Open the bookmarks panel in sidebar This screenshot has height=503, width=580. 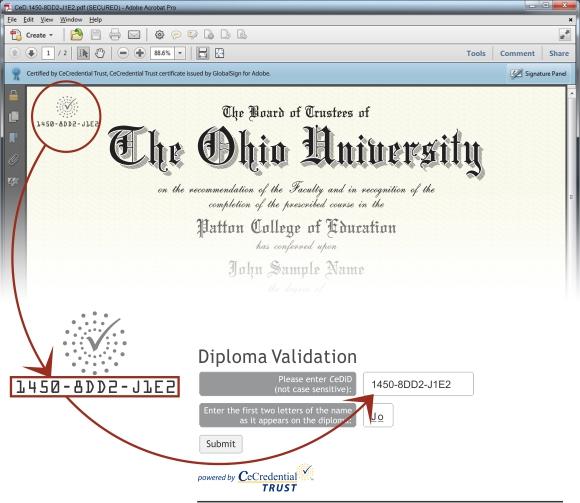tap(13, 138)
